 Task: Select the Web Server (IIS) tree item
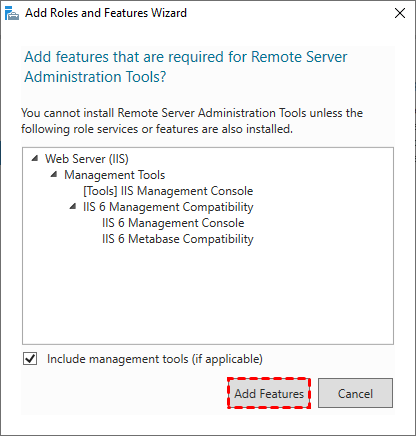87,159
